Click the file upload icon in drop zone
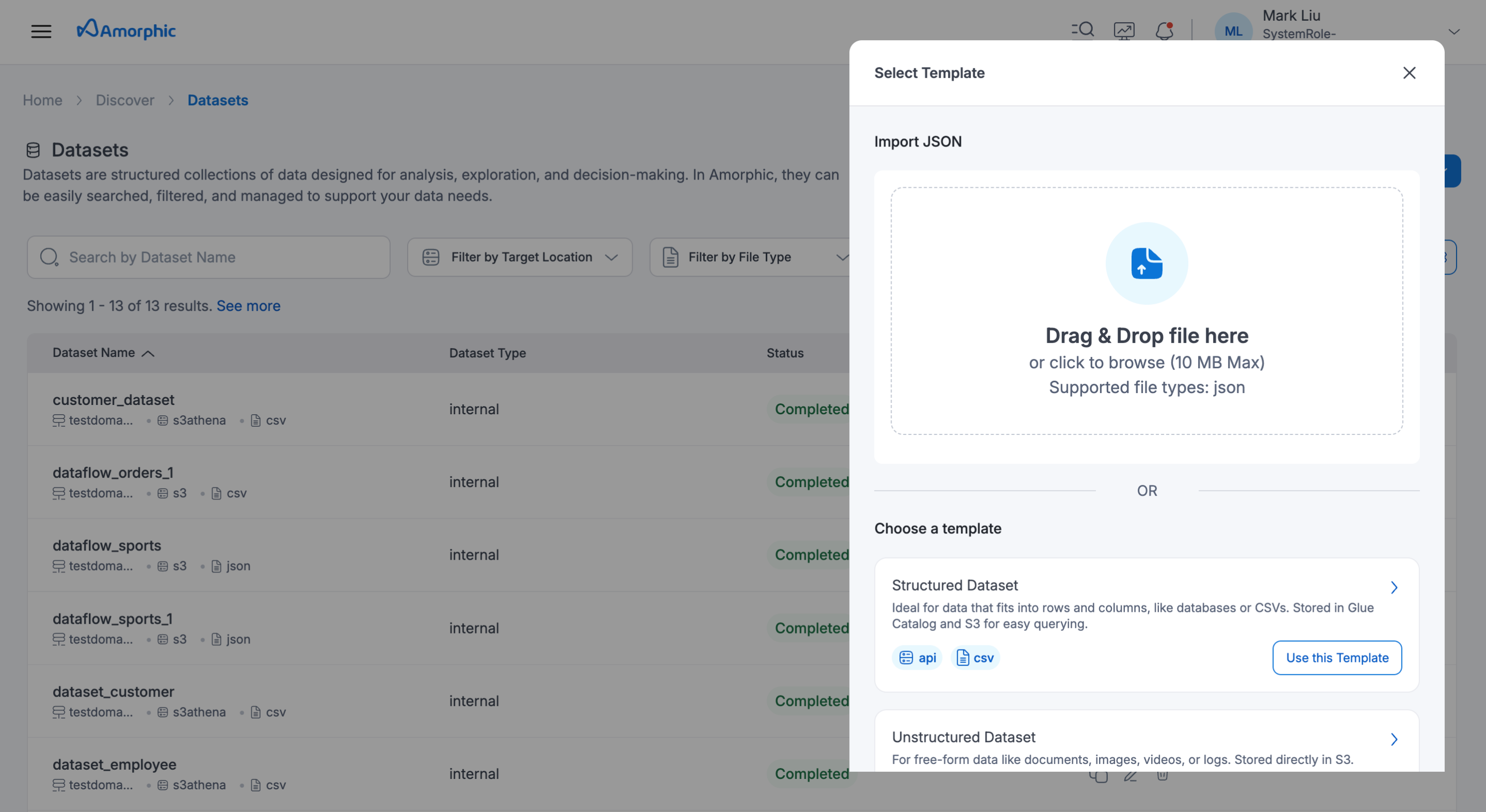The height and width of the screenshot is (812, 1486). [x=1146, y=264]
